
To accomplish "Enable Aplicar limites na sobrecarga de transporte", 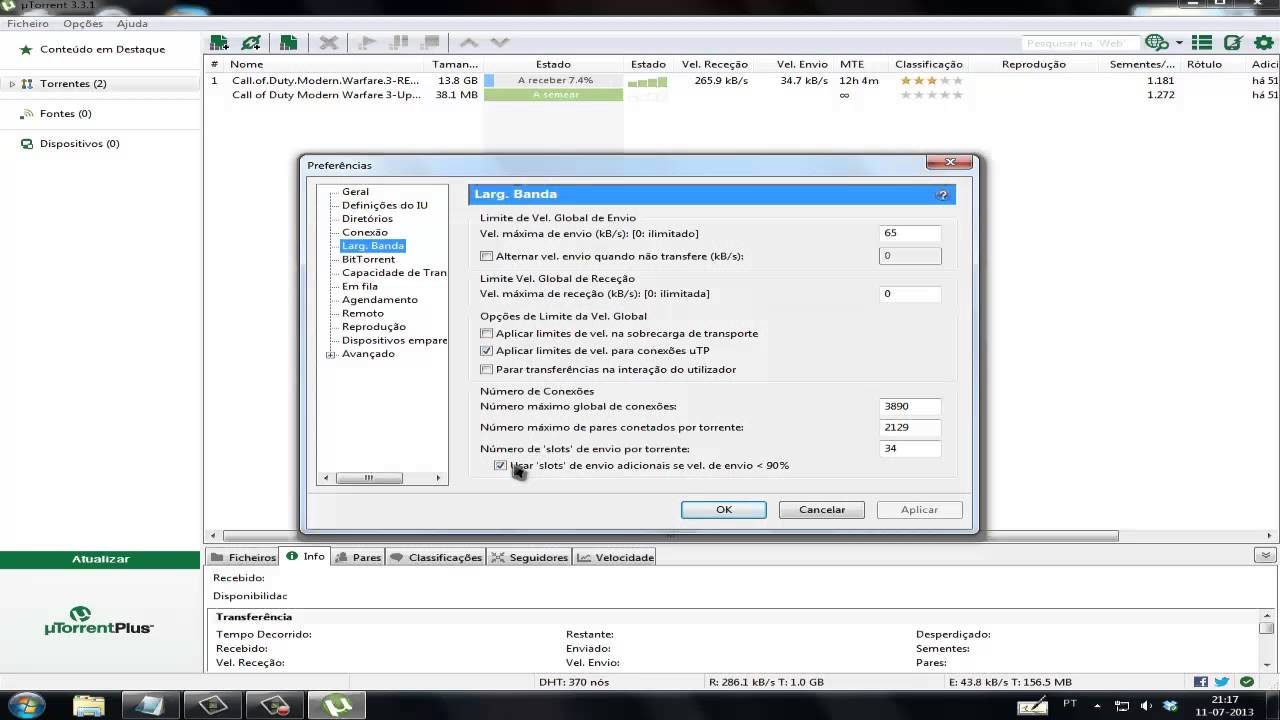I will point(487,333).
